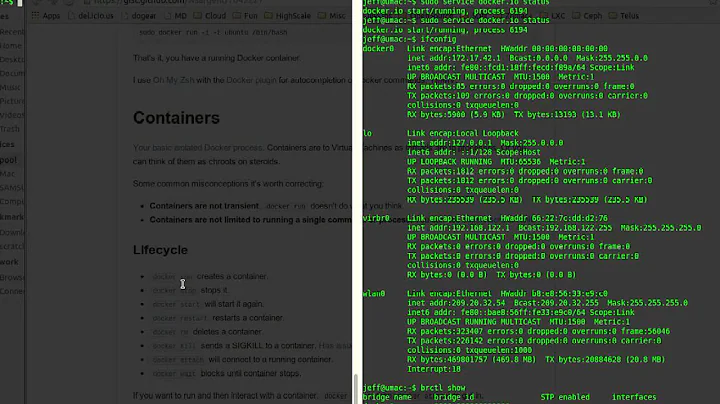The width and height of the screenshot is (720, 404).
Task: Click 'Containers are not transient' bullet text
Action: click(204, 206)
